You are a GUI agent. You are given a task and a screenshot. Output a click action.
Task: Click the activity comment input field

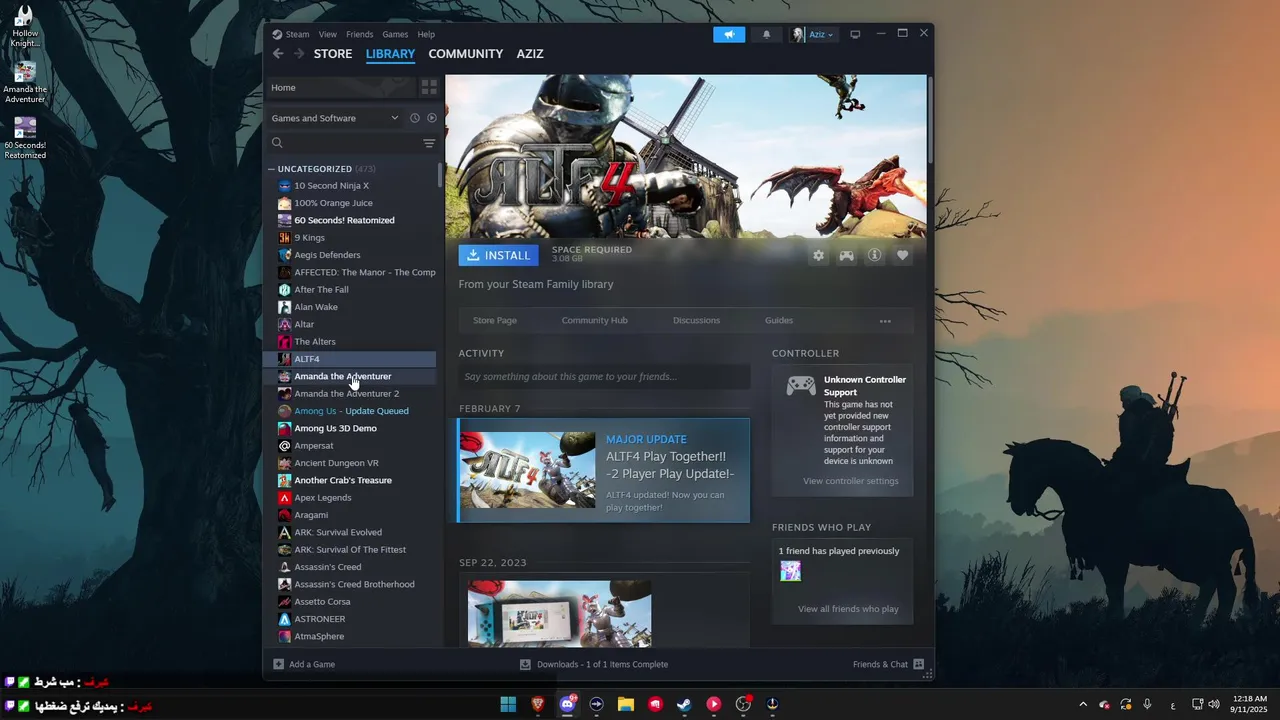604,377
